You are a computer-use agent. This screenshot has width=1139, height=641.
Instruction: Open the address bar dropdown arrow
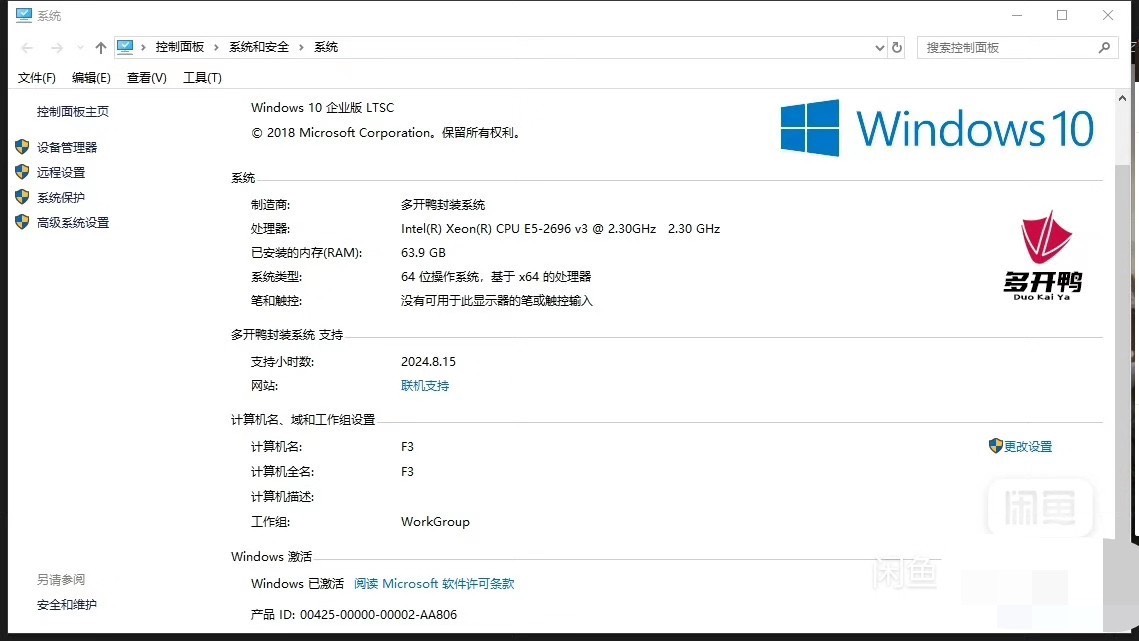click(x=879, y=47)
